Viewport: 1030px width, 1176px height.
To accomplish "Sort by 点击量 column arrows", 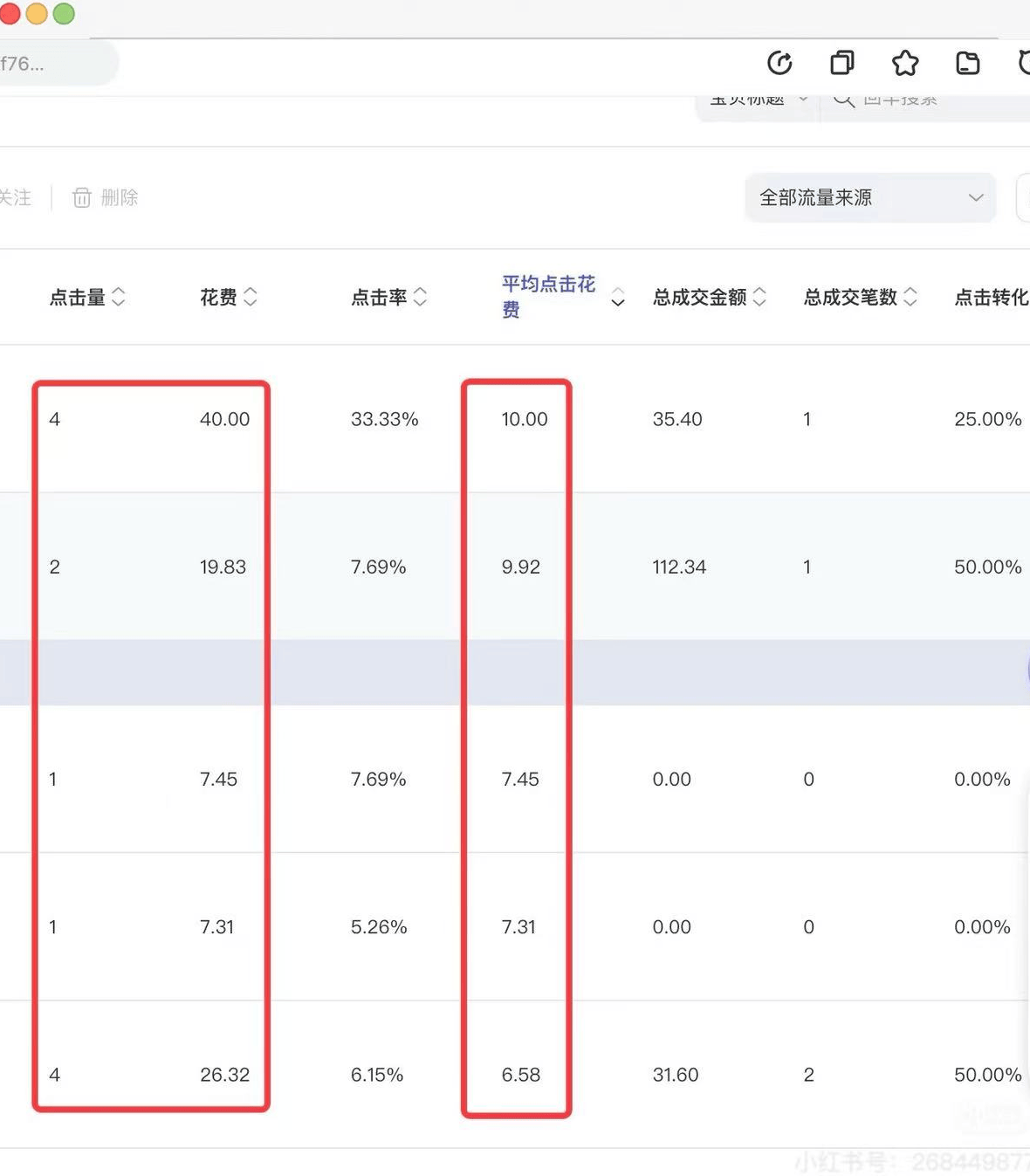I will (x=119, y=297).
